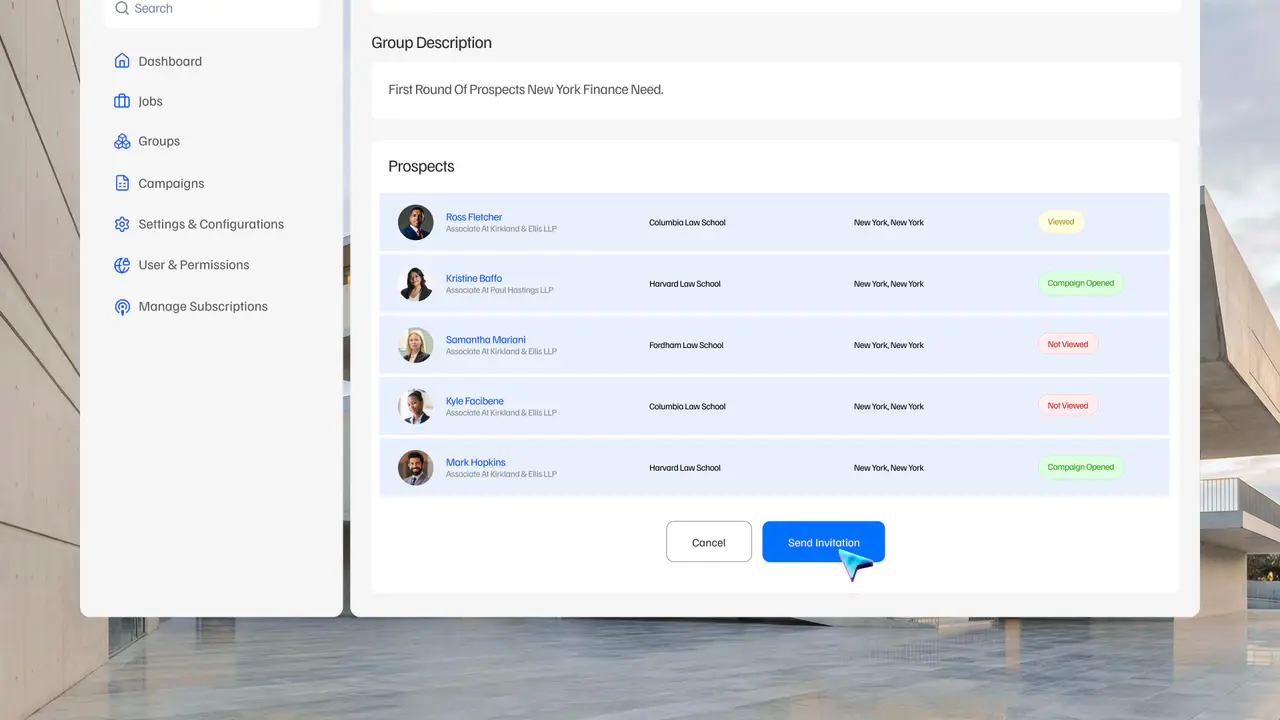The height and width of the screenshot is (720, 1280).
Task: Click Kristine Baffo's avatar photo
Action: [x=415, y=284]
